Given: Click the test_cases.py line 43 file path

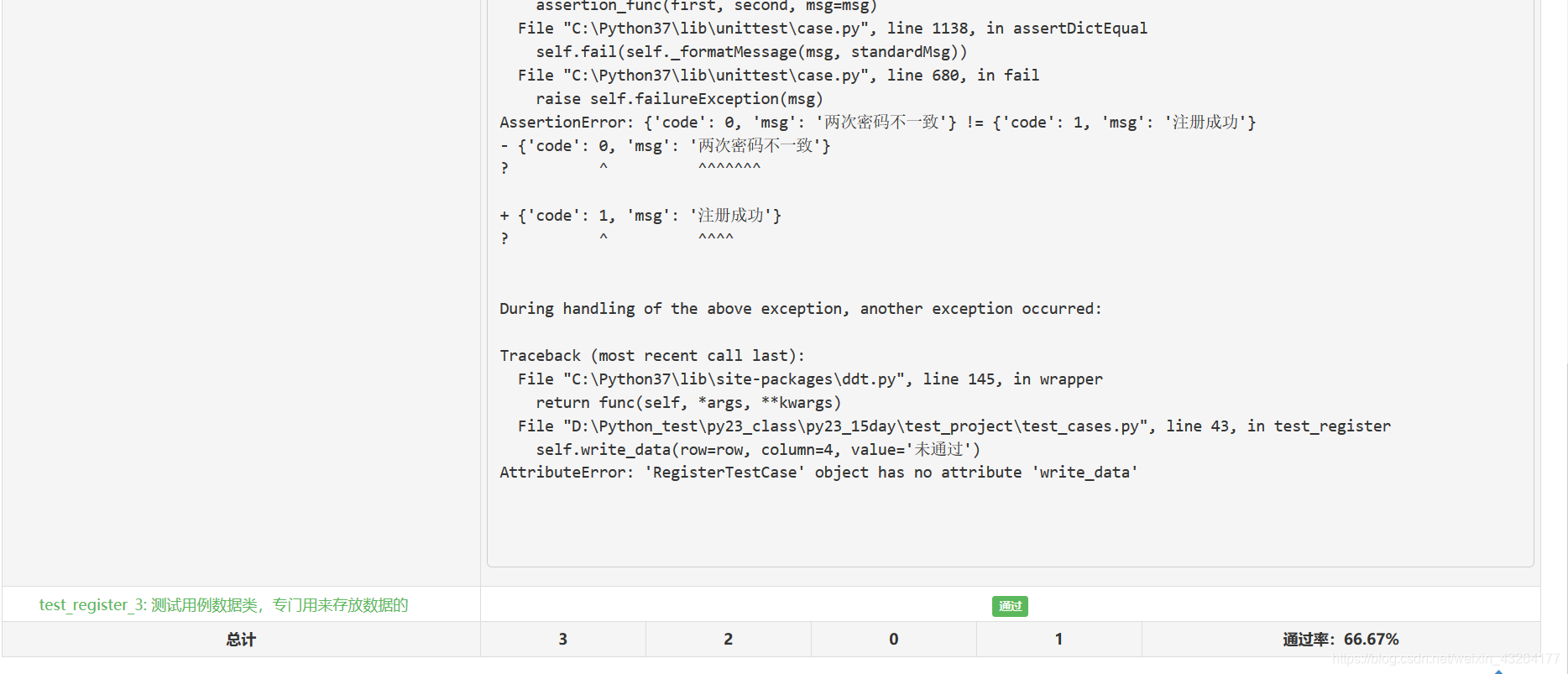Looking at the screenshot, I should (x=954, y=426).
